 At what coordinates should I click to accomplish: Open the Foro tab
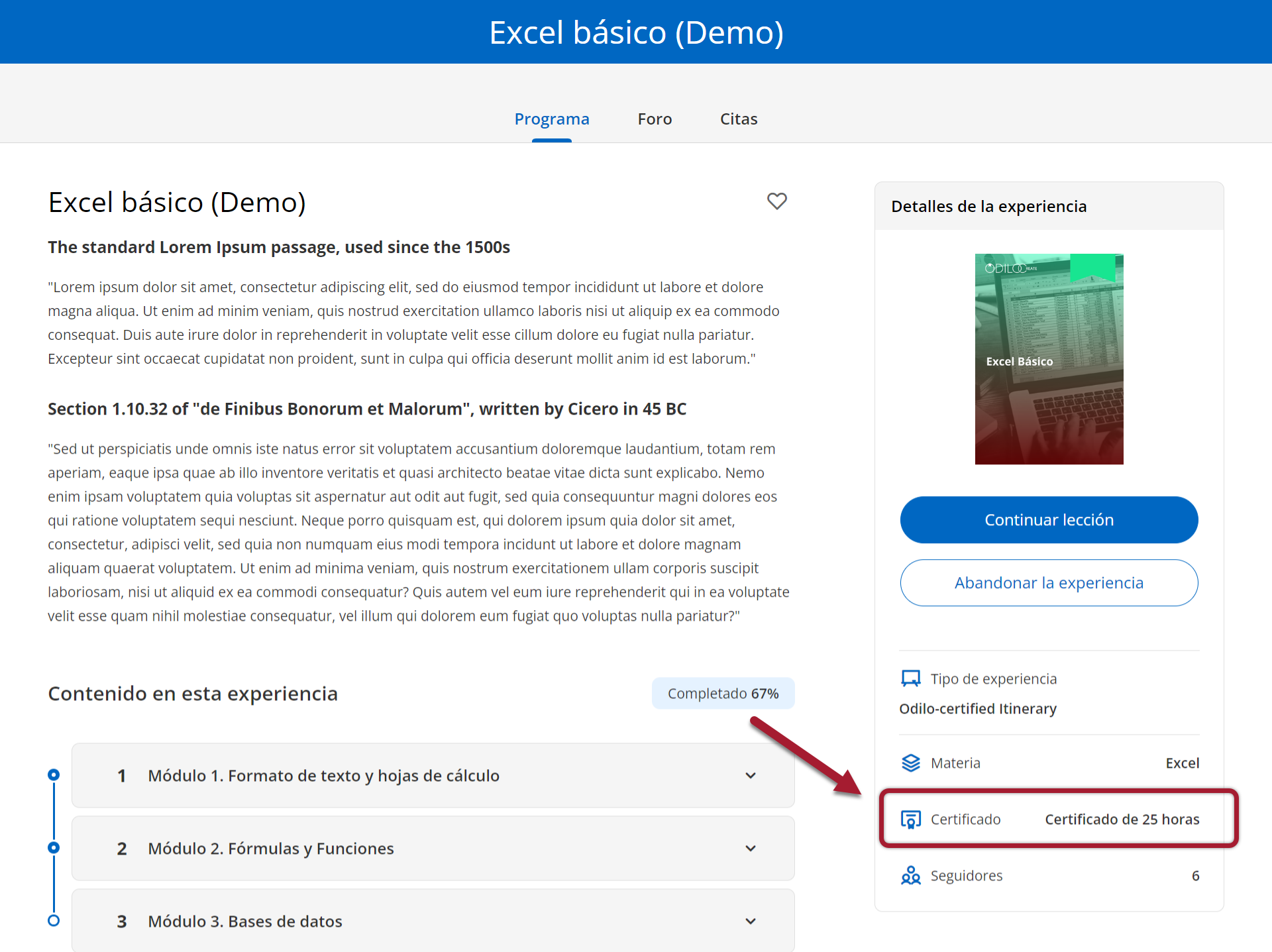click(x=655, y=119)
